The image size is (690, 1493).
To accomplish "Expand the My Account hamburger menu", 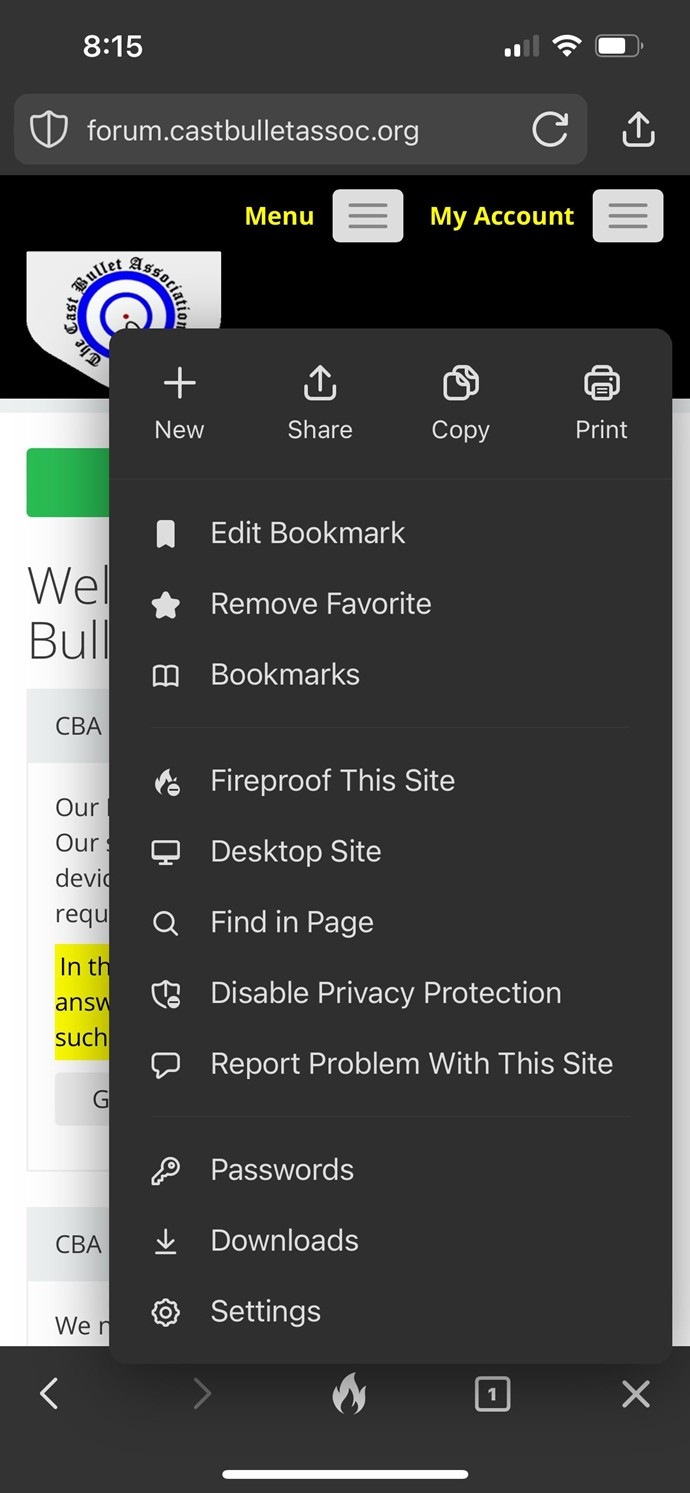I will (628, 216).
